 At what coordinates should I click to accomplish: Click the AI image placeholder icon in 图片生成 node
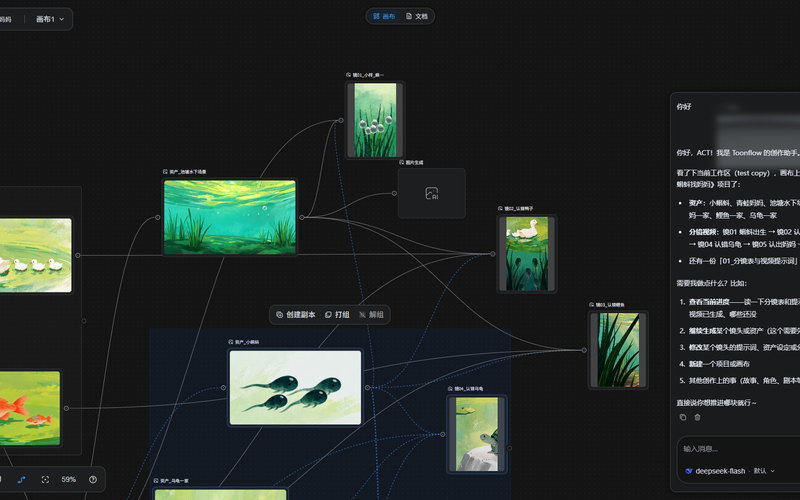pos(432,193)
